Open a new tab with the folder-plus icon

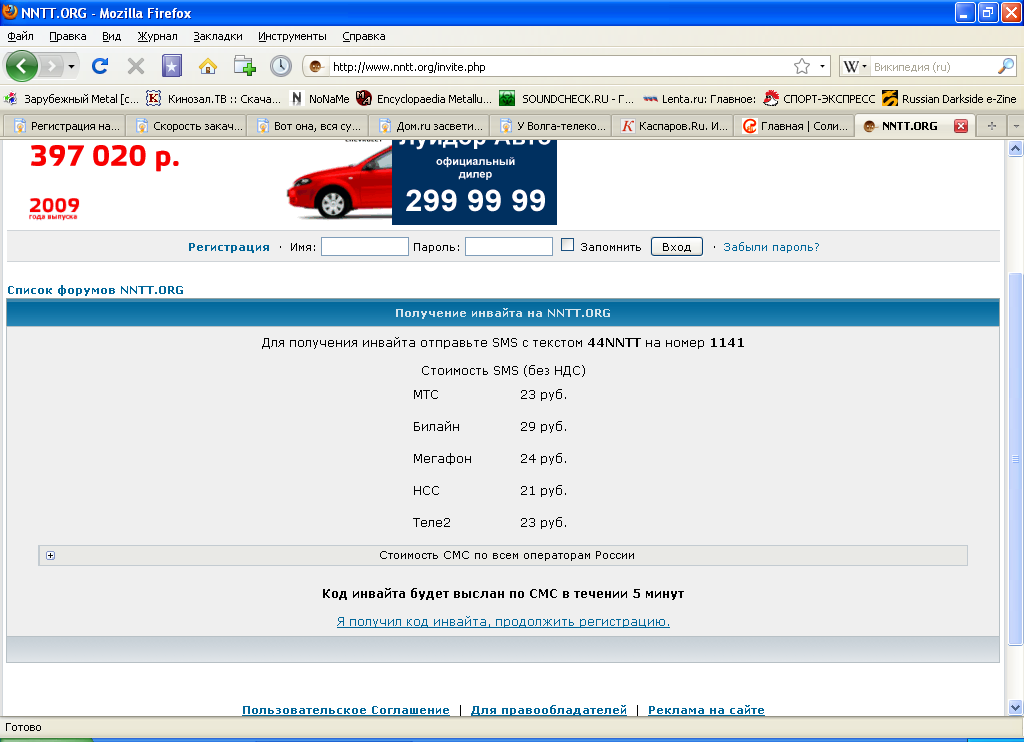tap(244, 67)
